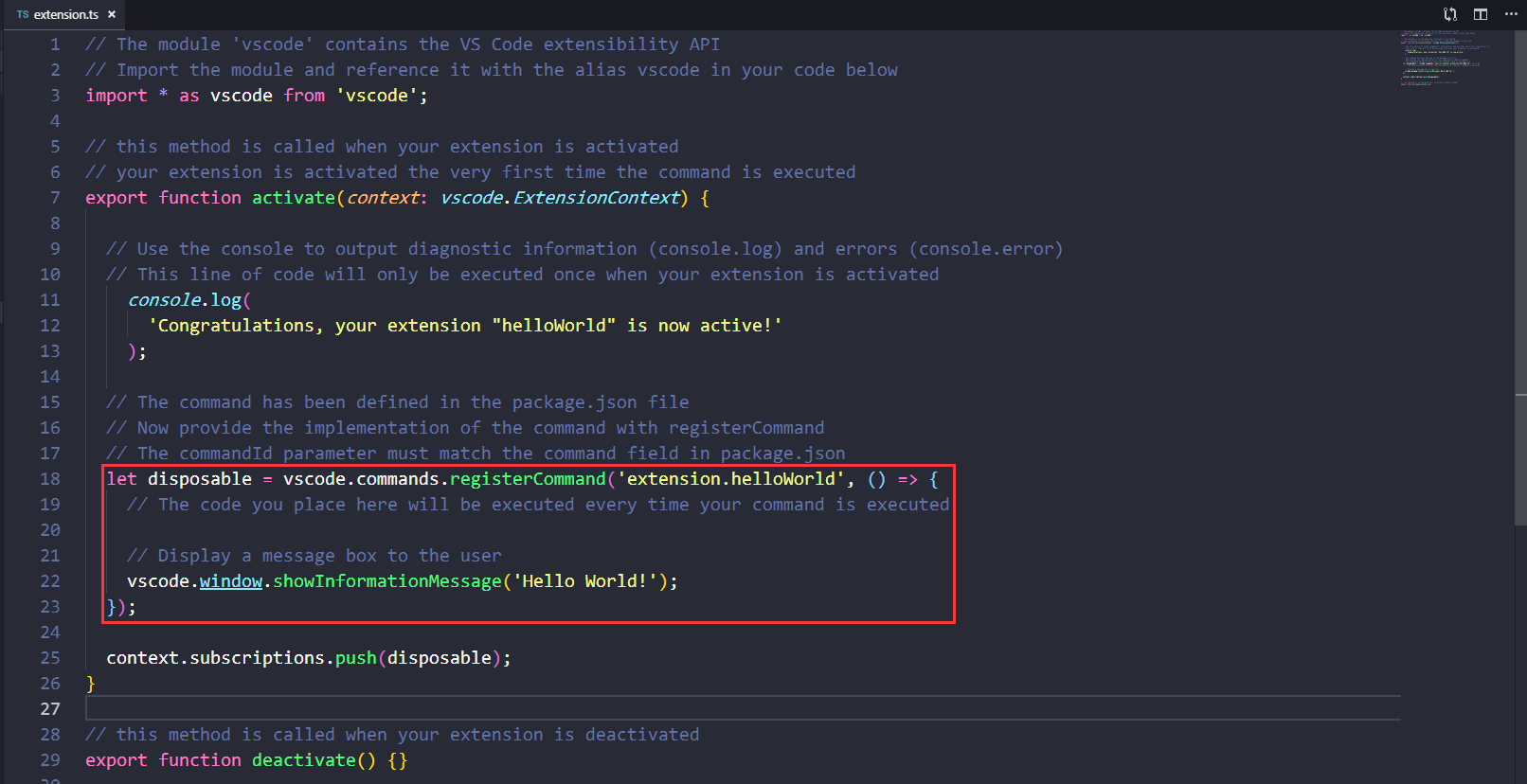
Task: Close the extension.ts tab
Action: click(x=112, y=14)
